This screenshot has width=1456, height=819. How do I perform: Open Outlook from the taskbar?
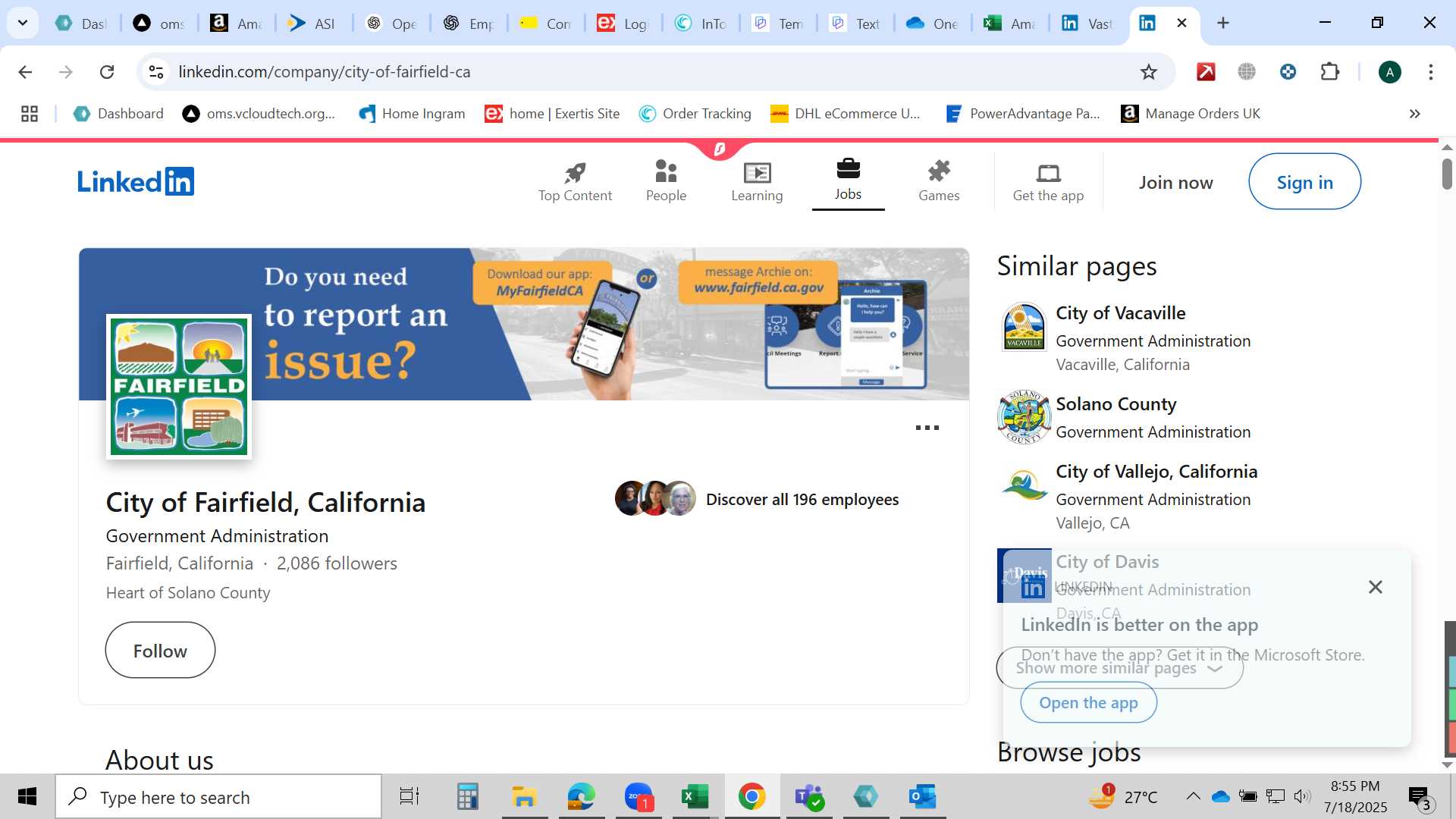coord(922,797)
